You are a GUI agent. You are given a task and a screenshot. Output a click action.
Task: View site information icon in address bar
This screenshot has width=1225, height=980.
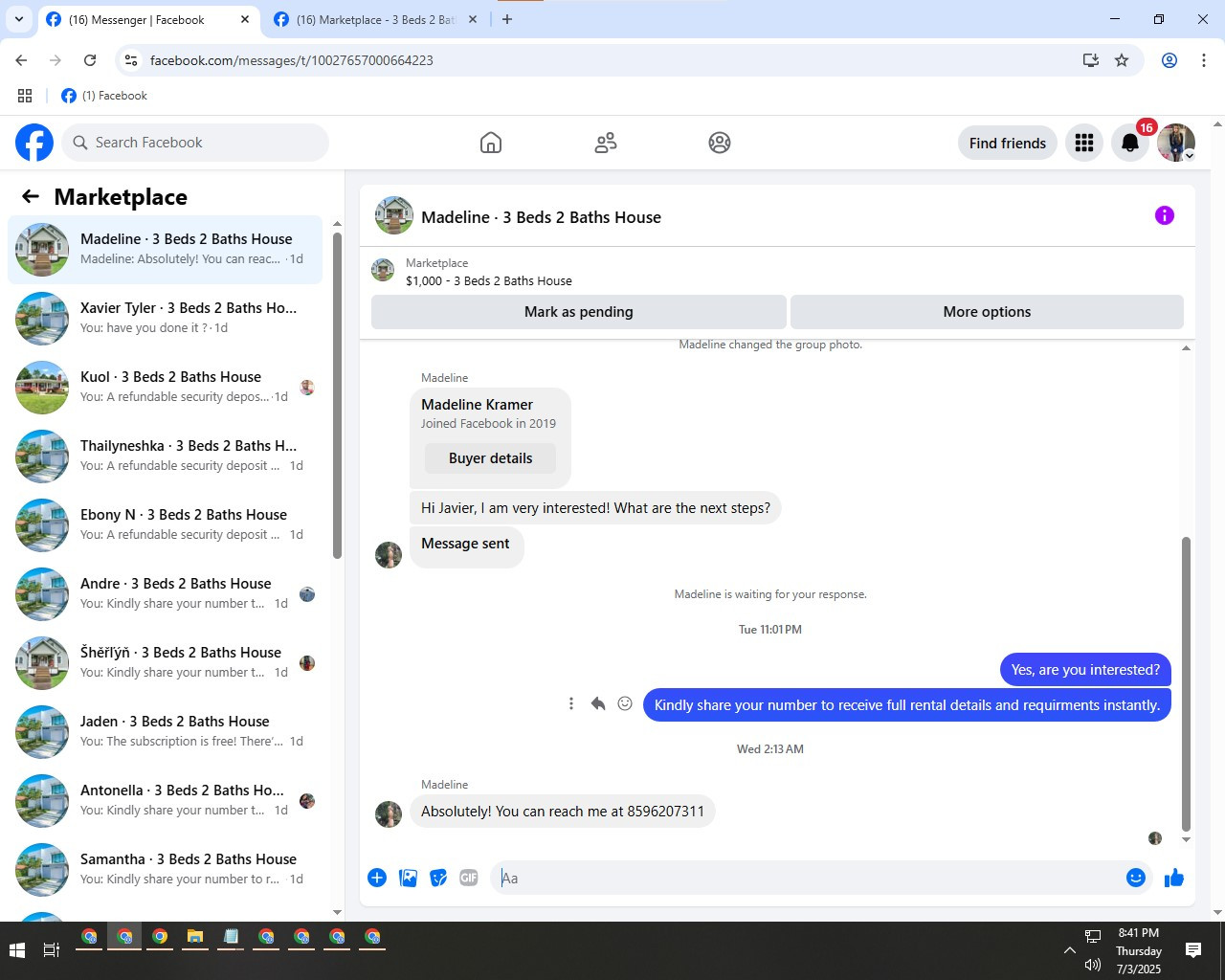(x=131, y=60)
